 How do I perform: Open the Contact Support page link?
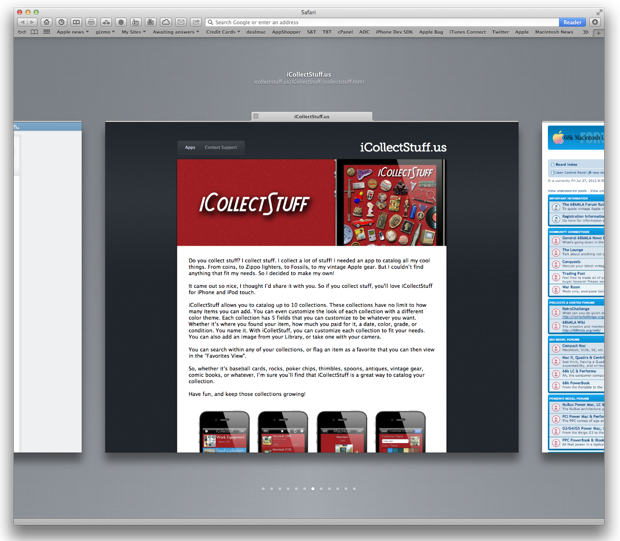(221, 147)
